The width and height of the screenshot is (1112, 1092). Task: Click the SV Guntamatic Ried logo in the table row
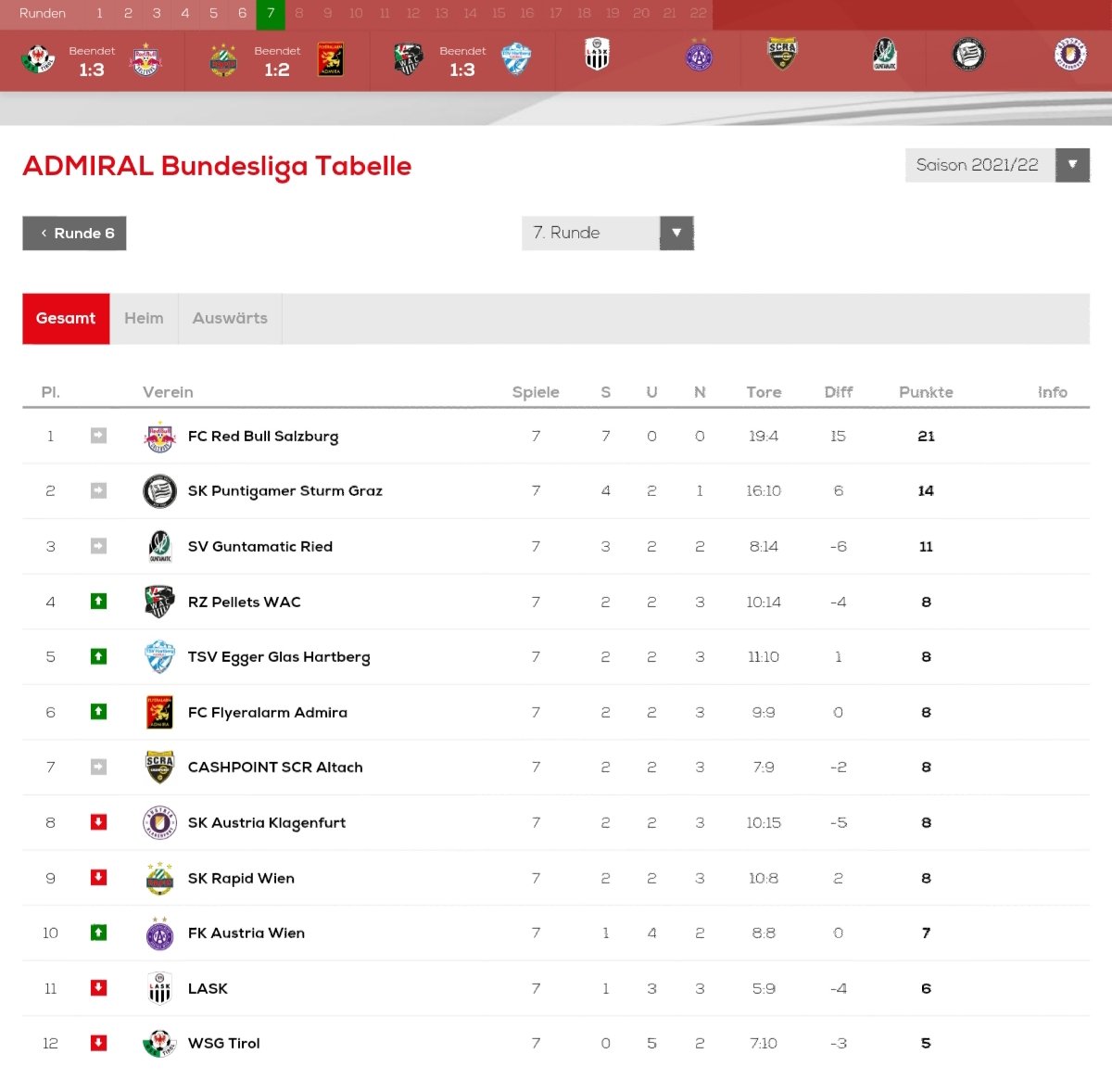(x=159, y=546)
